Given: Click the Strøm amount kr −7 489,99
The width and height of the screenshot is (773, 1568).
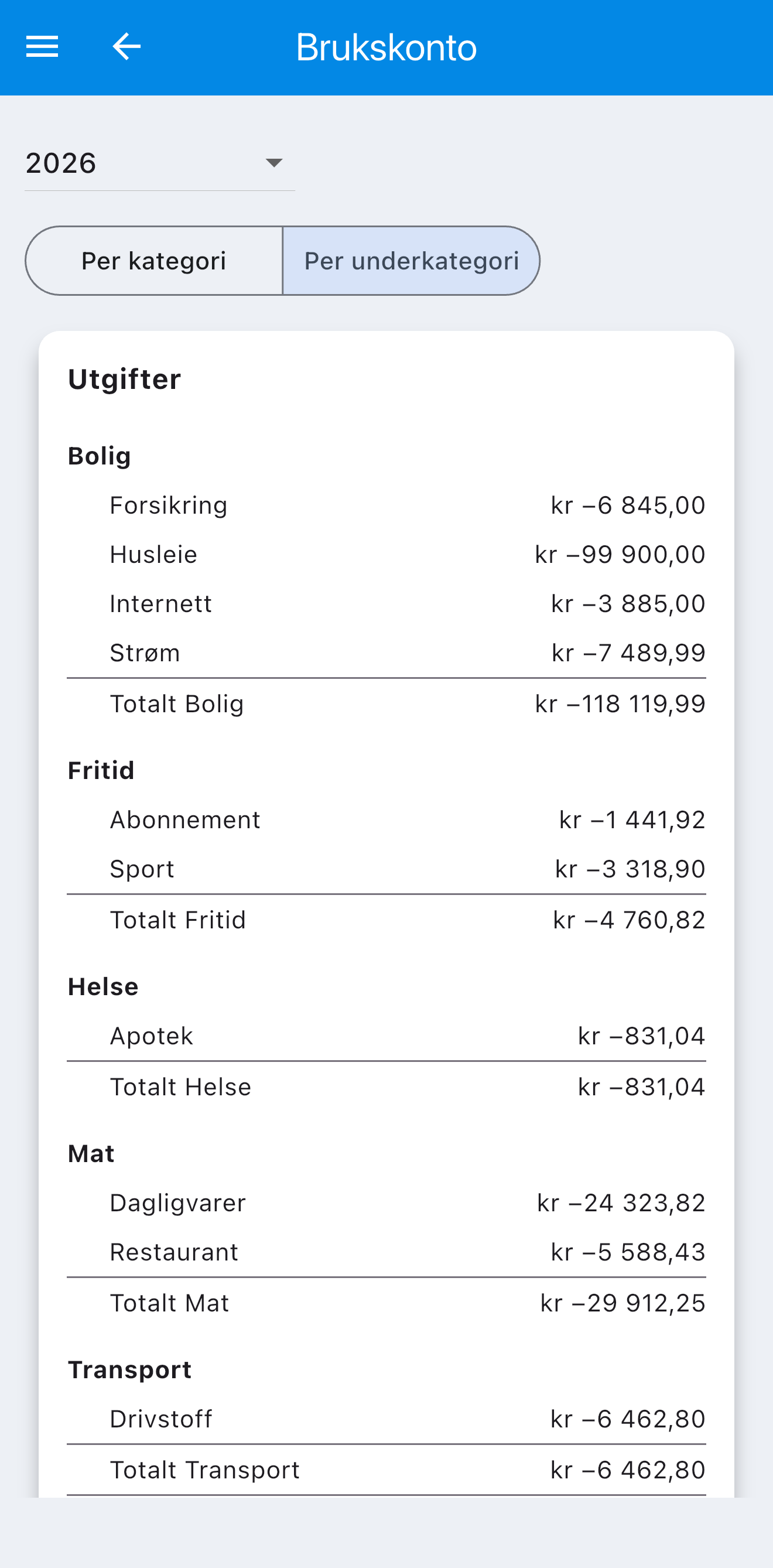Looking at the screenshot, I should tap(628, 653).
